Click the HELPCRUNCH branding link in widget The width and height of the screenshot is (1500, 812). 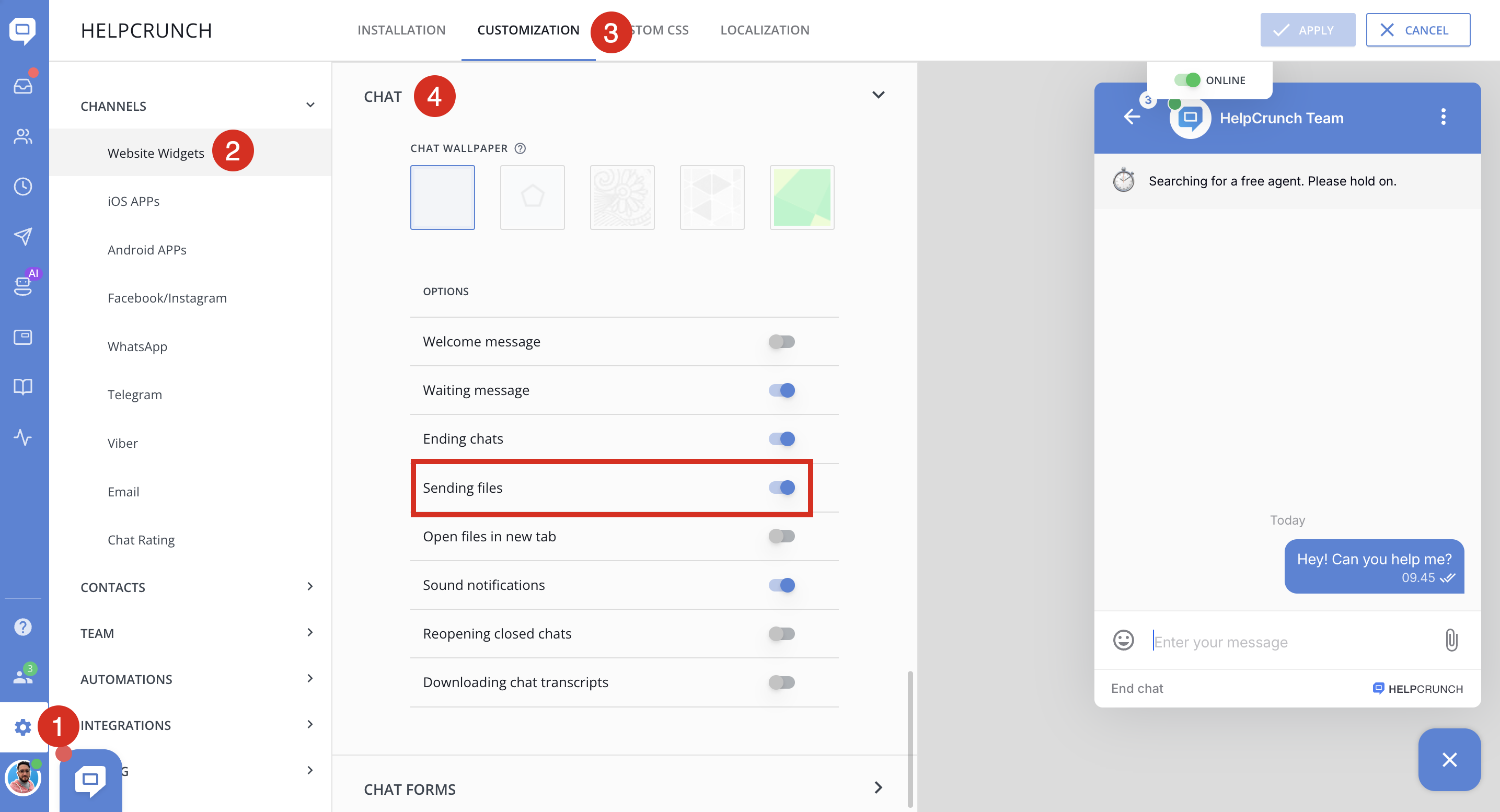coord(1417,689)
